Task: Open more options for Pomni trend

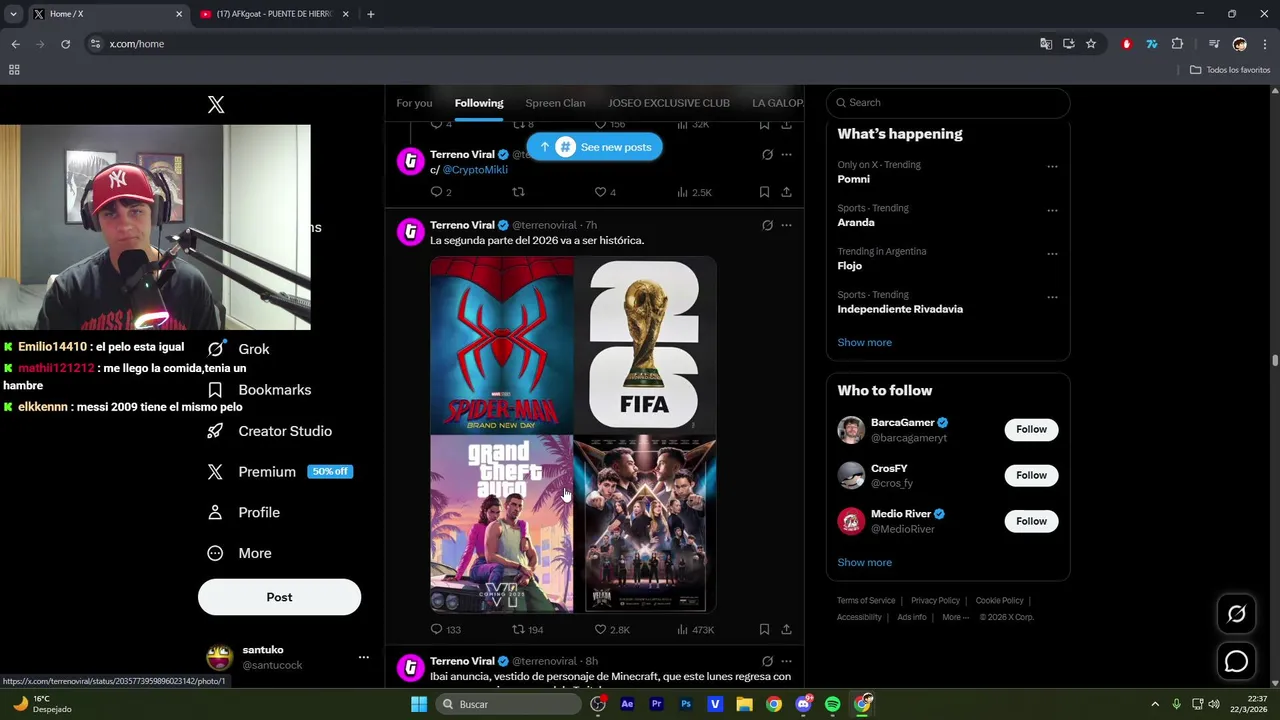Action: pyautogui.click(x=1052, y=167)
